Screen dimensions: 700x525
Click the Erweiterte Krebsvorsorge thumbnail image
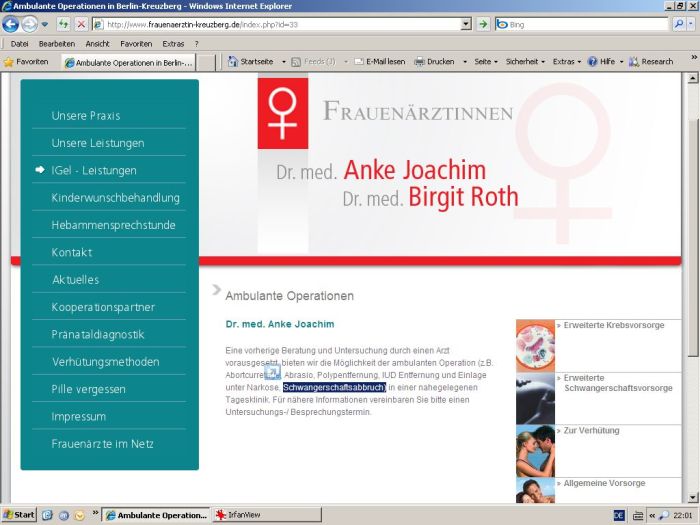(x=535, y=346)
